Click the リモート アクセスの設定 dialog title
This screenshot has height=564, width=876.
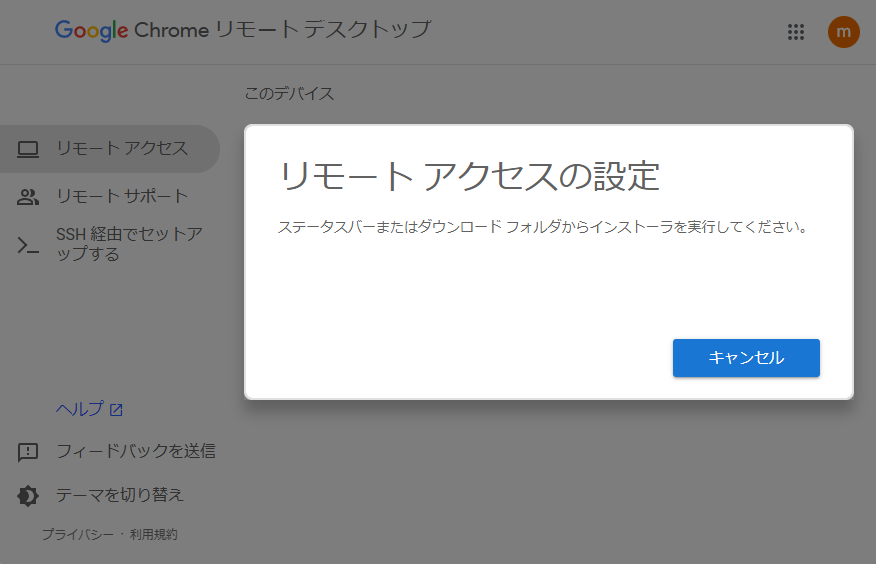point(469,176)
